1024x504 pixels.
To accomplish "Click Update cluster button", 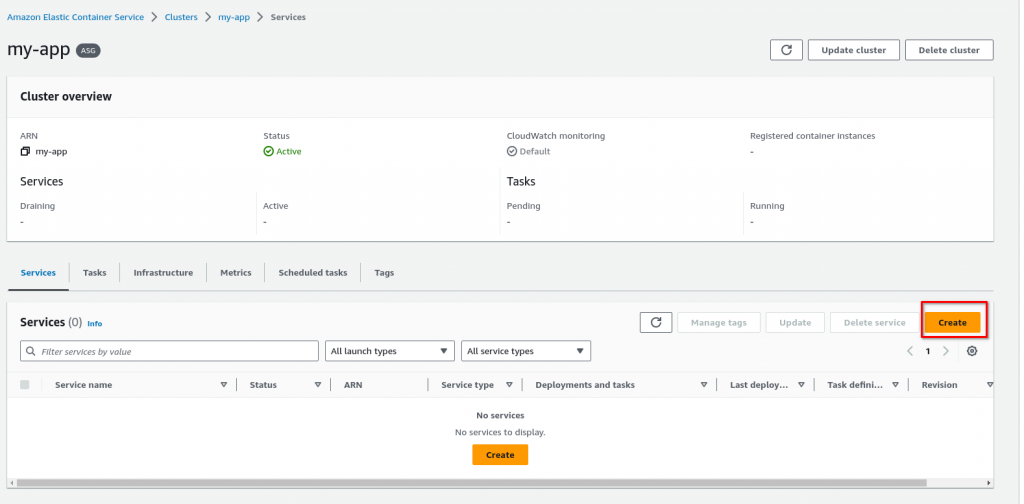I will [x=854, y=50].
